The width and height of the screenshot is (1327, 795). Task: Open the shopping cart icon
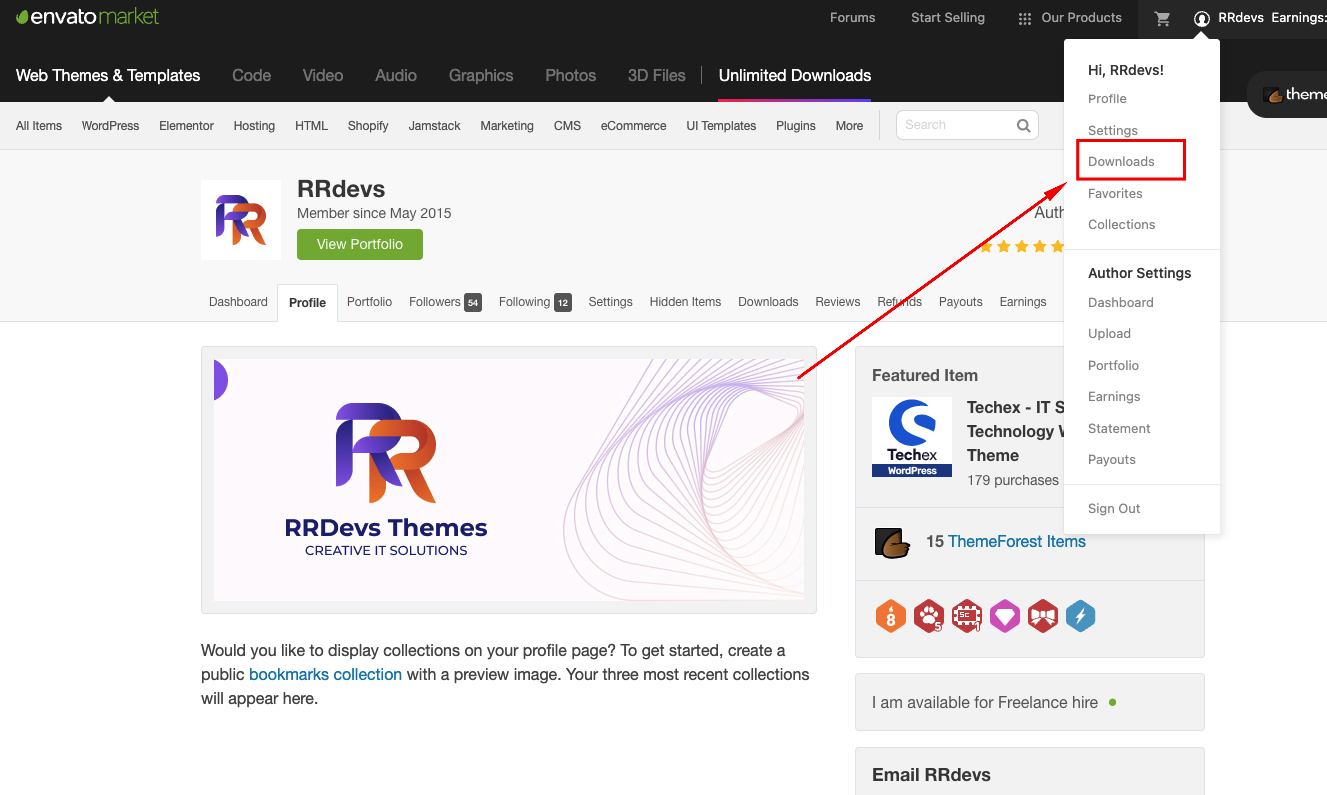pos(1162,18)
